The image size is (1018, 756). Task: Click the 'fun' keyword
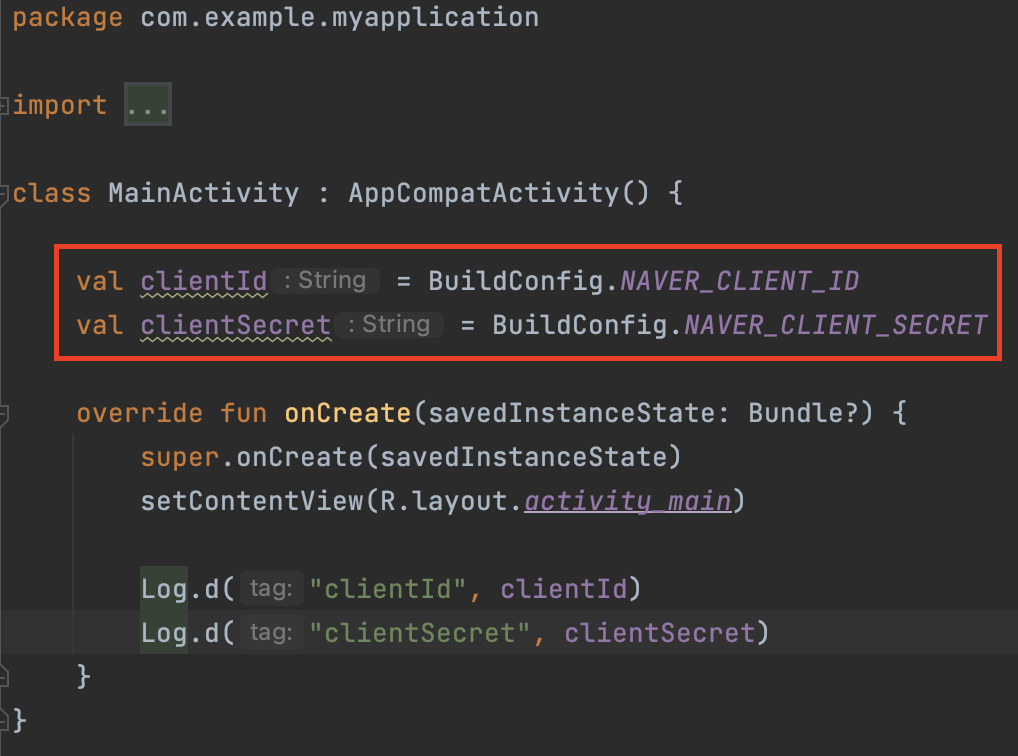tap(243, 413)
